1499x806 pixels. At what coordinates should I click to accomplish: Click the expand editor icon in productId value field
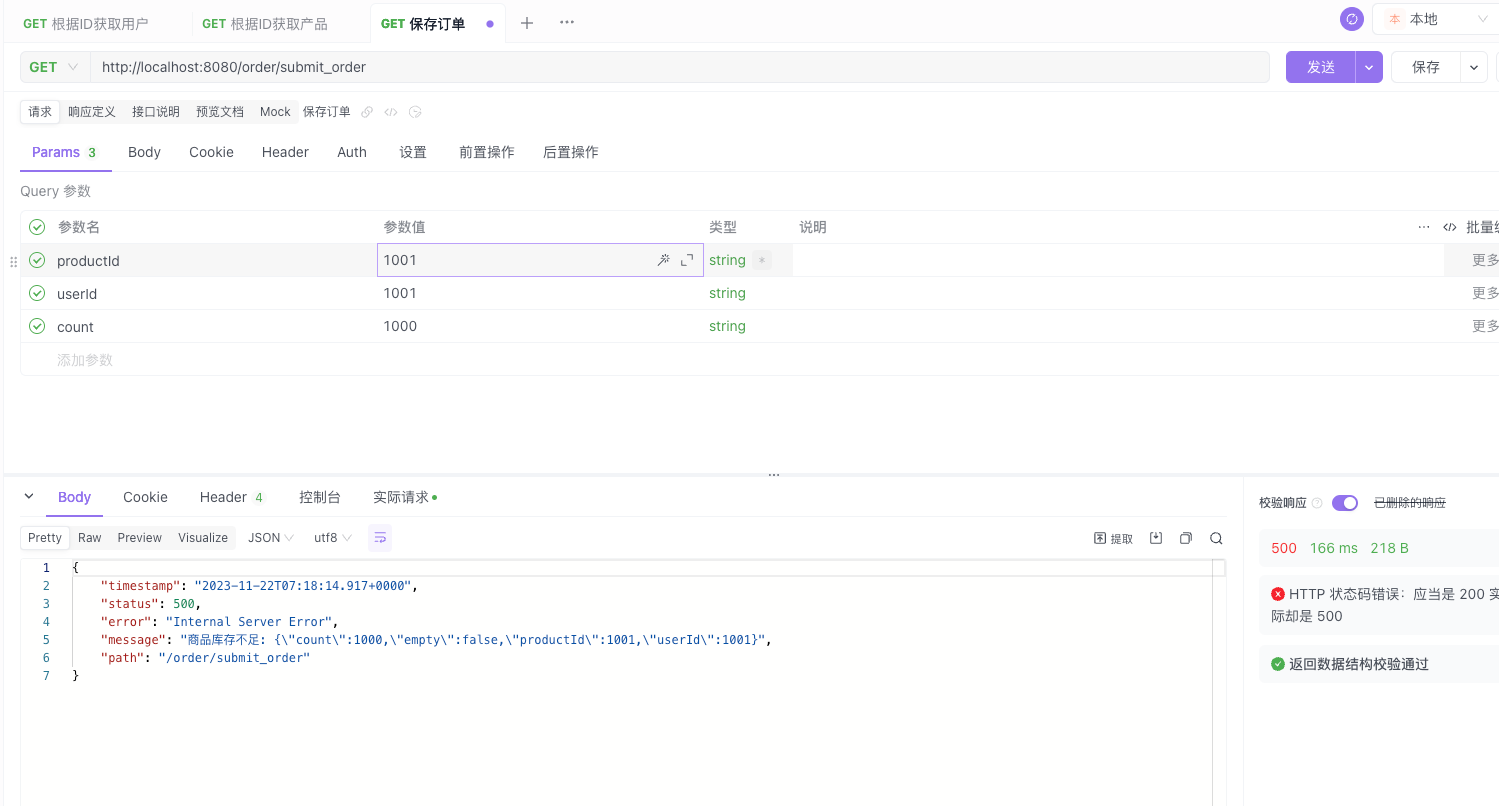tap(687, 260)
